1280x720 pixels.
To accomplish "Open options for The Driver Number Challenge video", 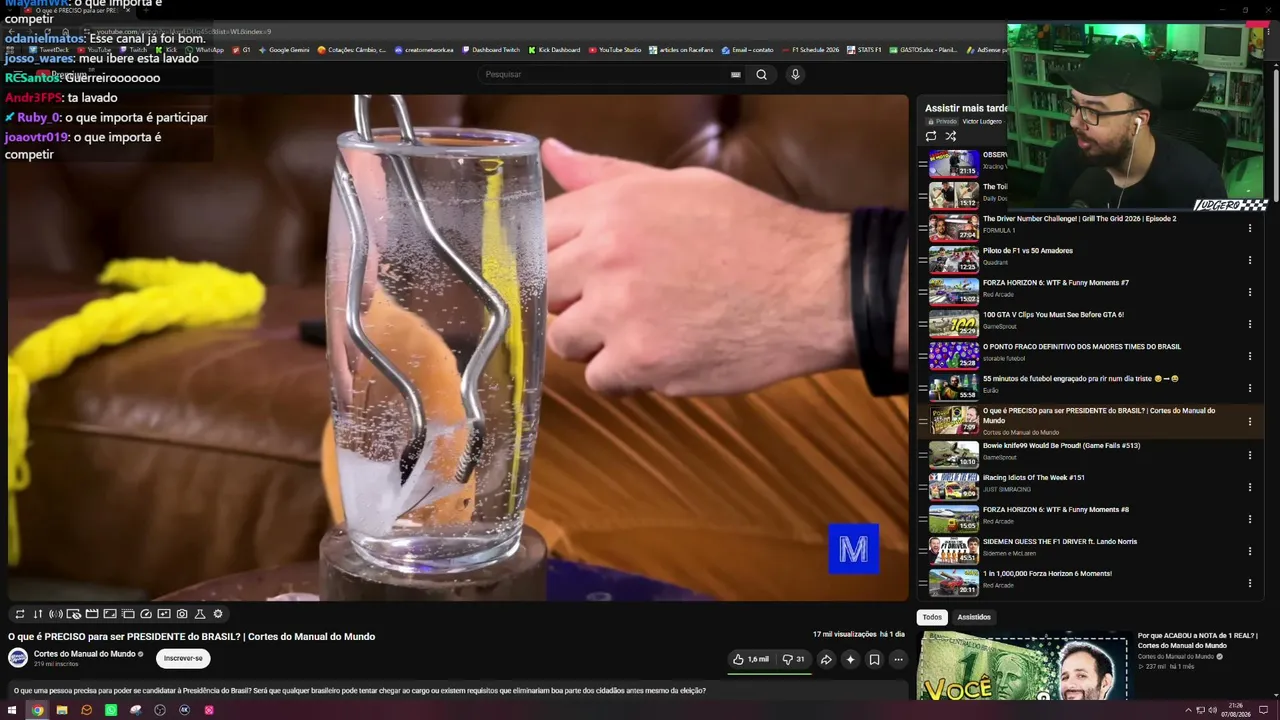I will click(x=1249, y=228).
